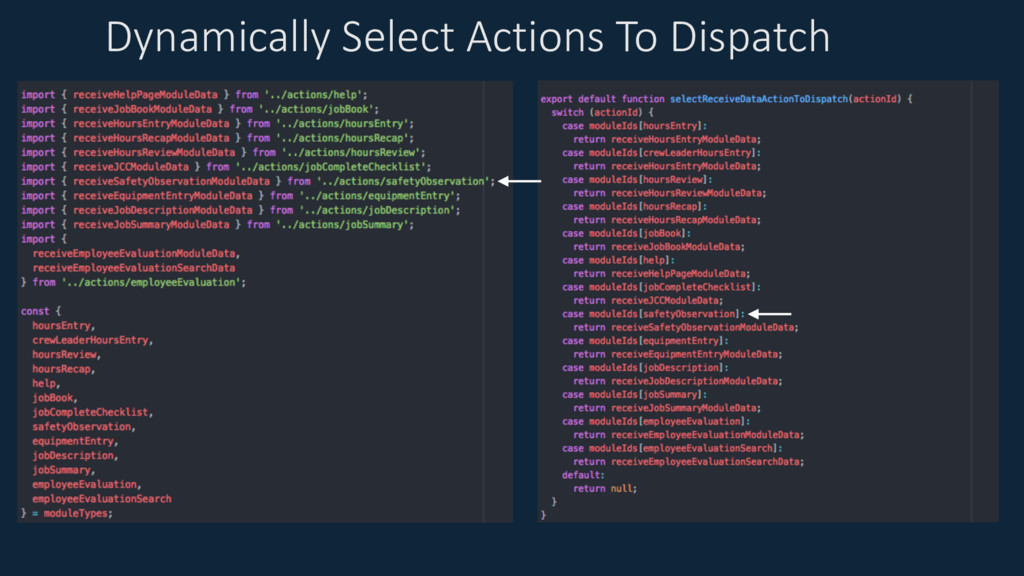This screenshot has height=576, width=1024.
Task: Click return receiveSafetyObservationModuleData statement
Action: tap(686, 327)
